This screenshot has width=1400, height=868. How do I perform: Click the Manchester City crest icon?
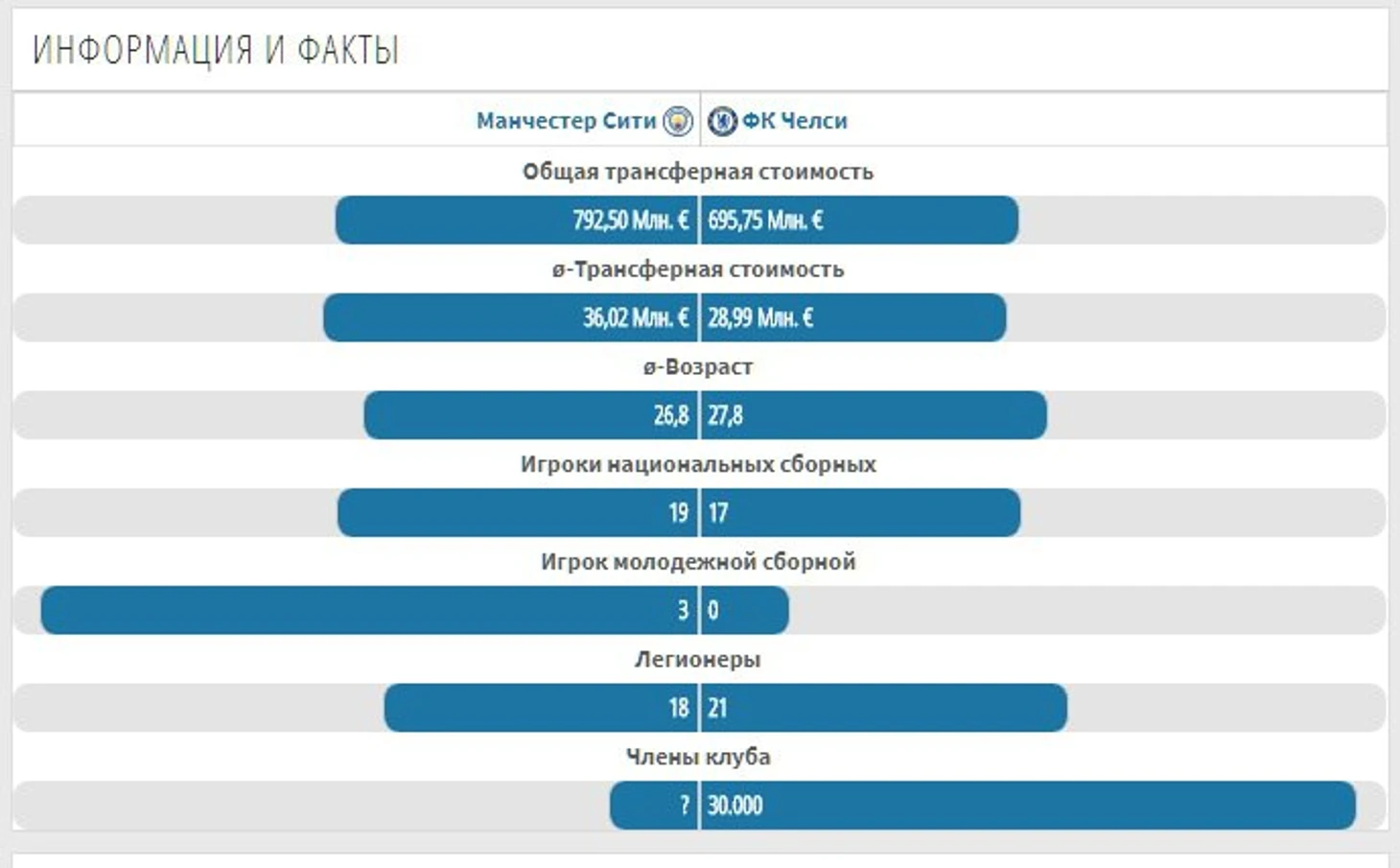click(678, 121)
